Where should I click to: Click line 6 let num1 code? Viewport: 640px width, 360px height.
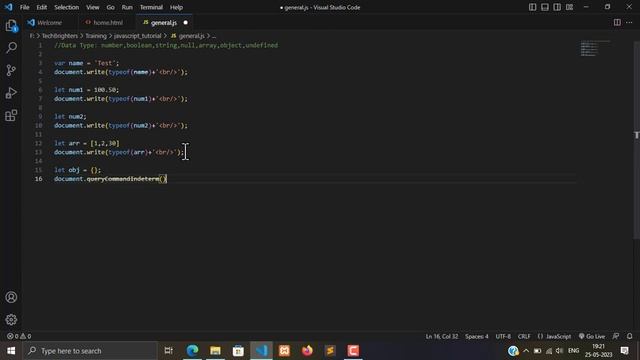[x=87, y=90]
